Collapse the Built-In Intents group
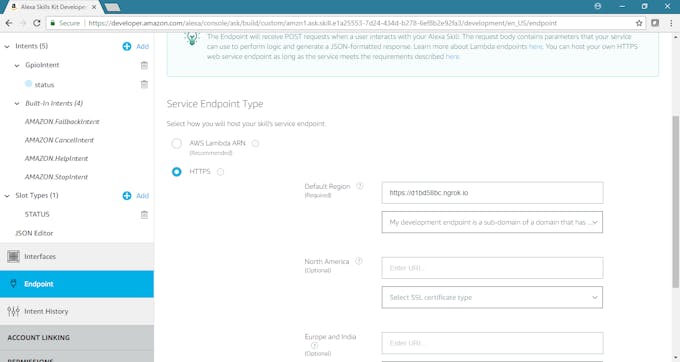The image size is (680, 362). tap(17, 104)
